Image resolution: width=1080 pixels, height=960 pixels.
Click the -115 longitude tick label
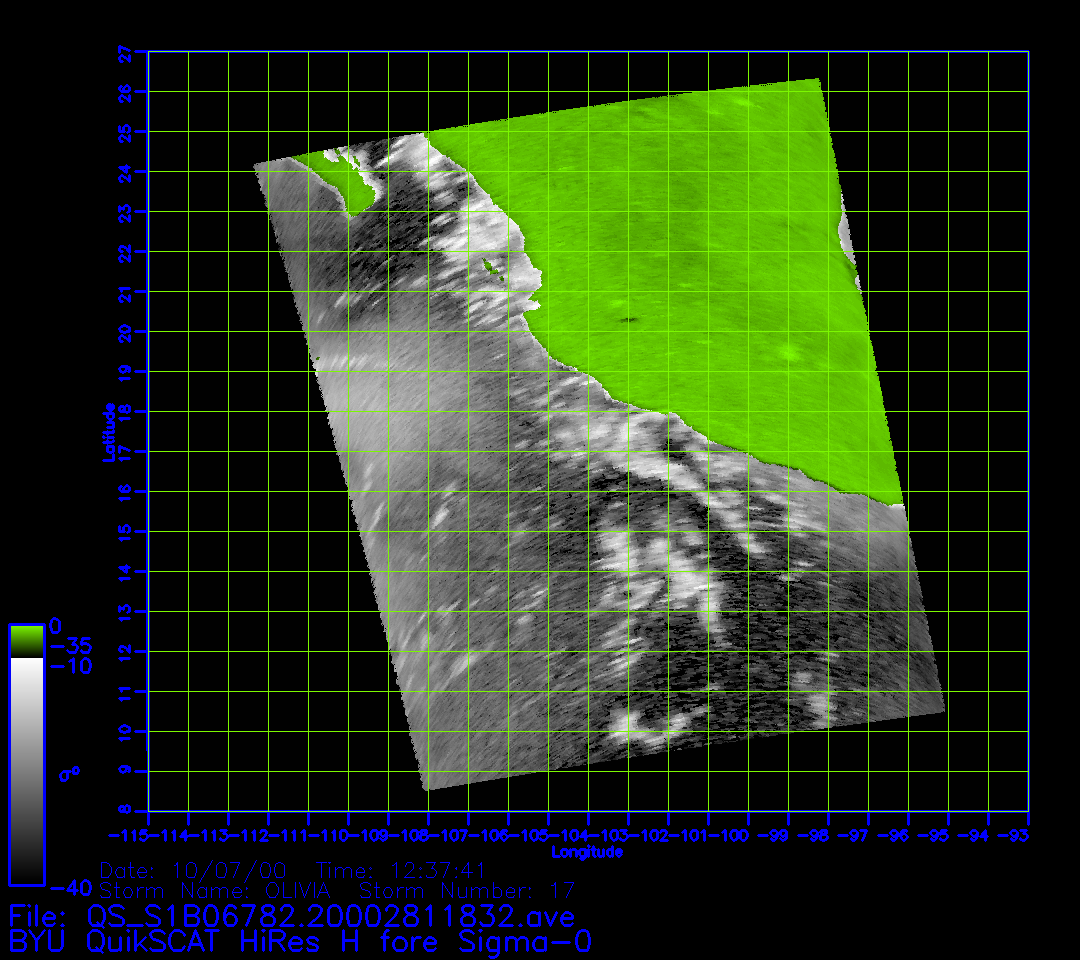tap(129, 835)
